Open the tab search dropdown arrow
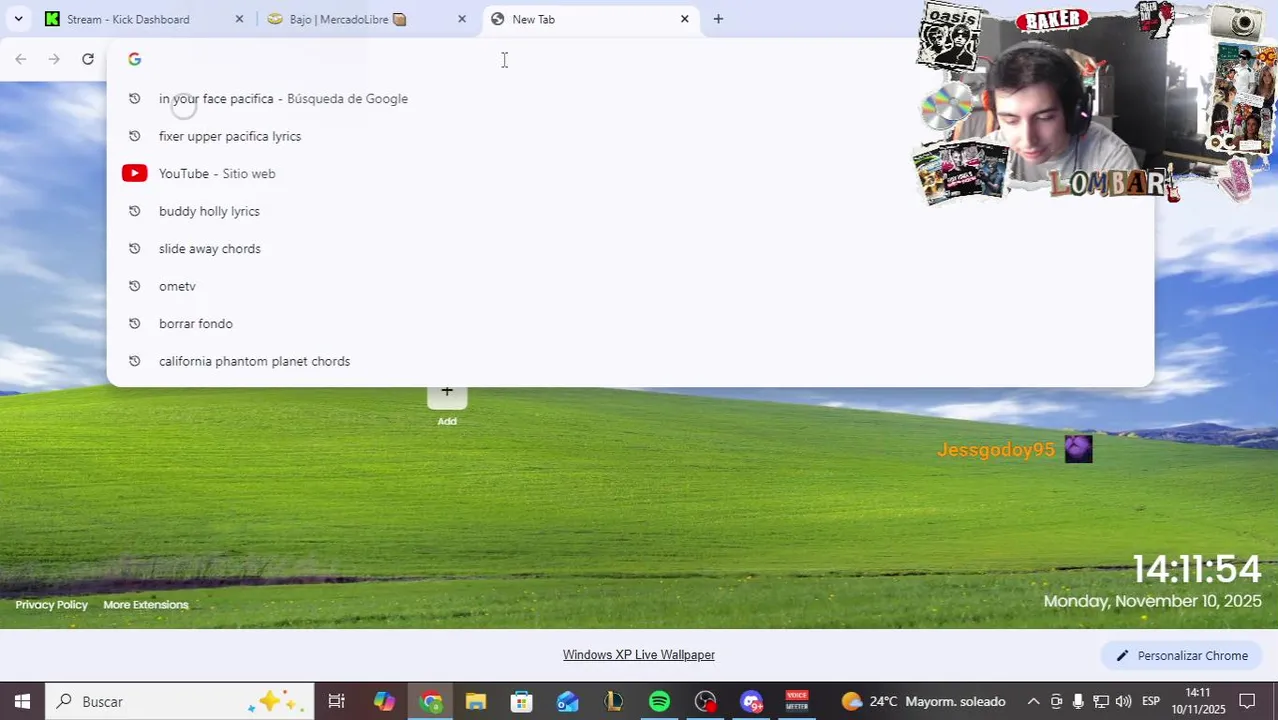Screen dimensions: 1278x720 click(x=18, y=19)
